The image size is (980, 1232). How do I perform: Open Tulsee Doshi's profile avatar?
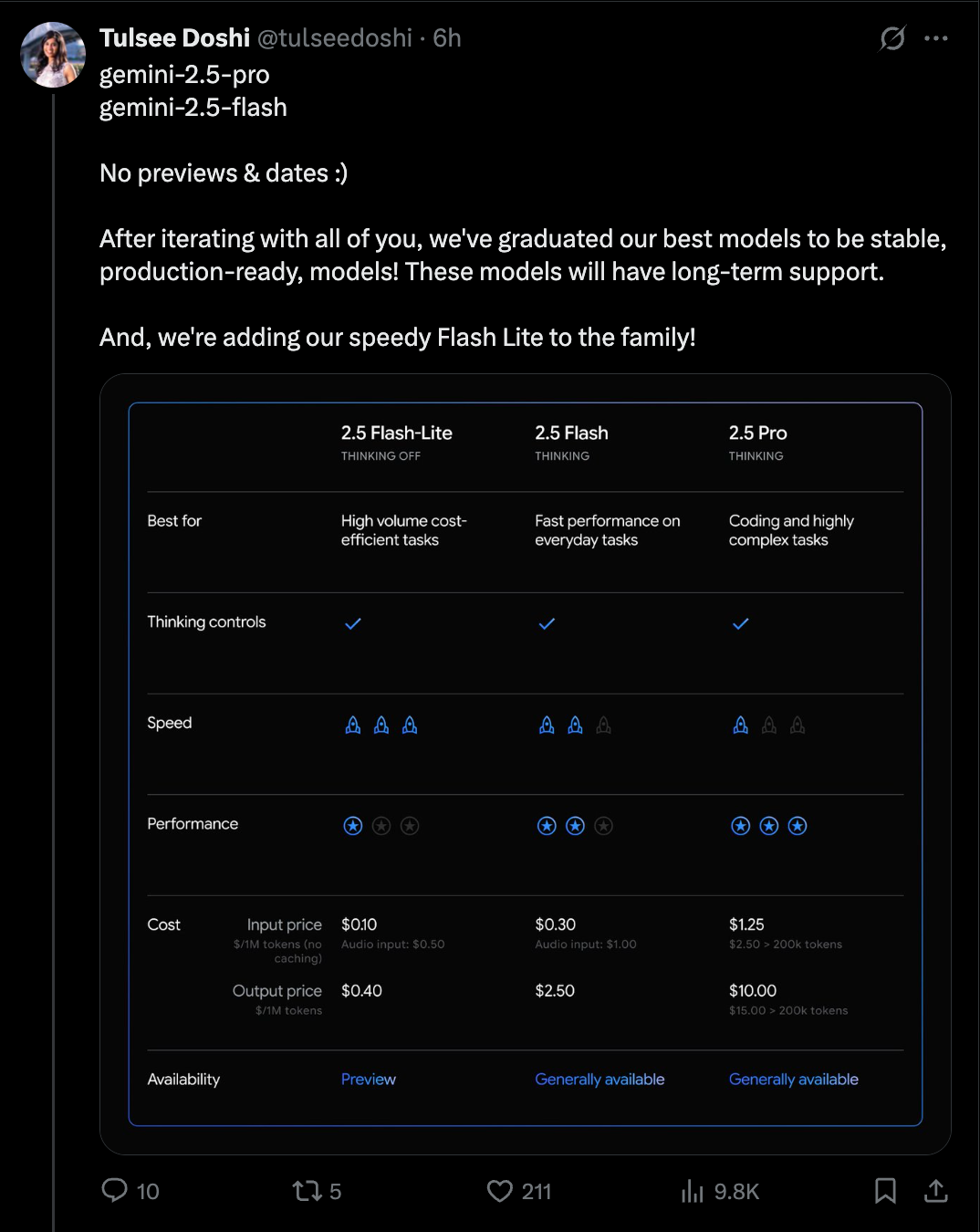click(53, 55)
